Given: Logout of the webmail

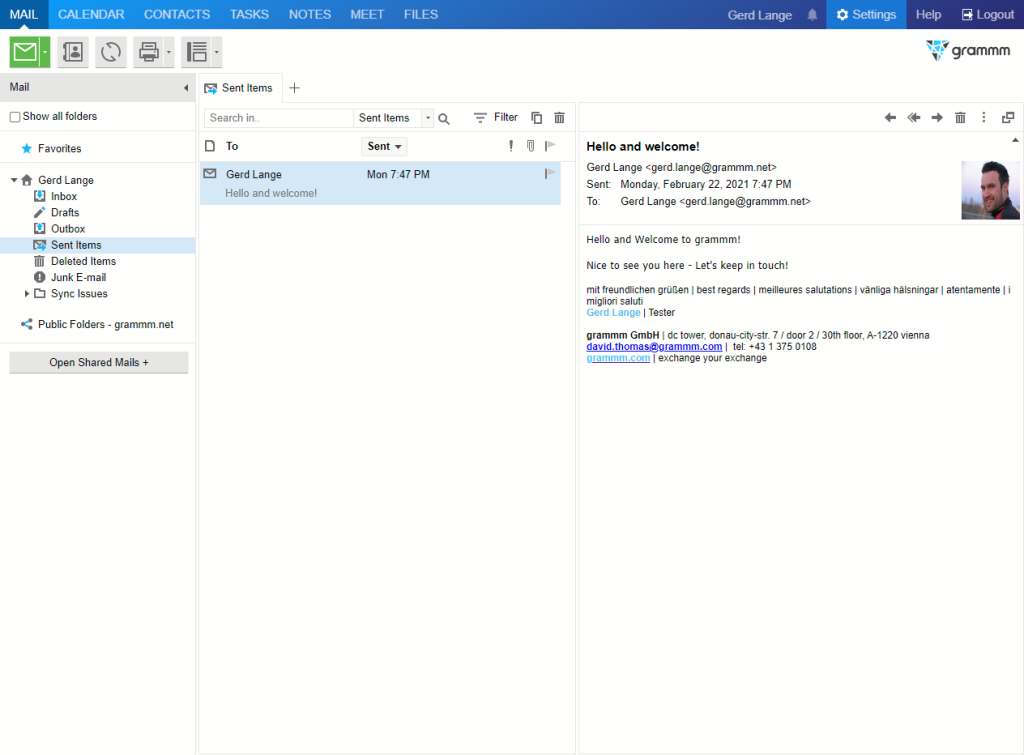Looking at the screenshot, I should (987, 14).
